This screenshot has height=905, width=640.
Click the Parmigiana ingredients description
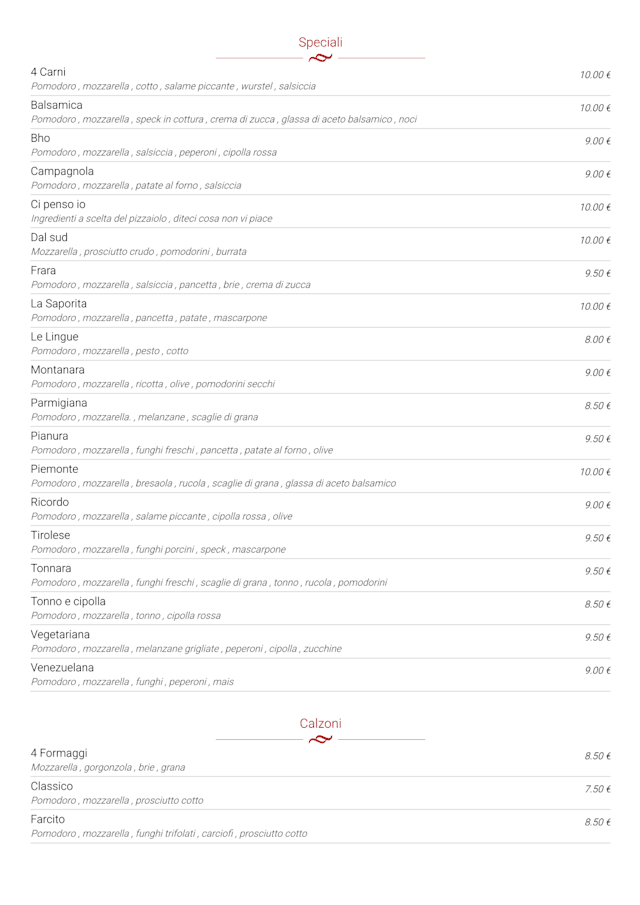[144, 417]
